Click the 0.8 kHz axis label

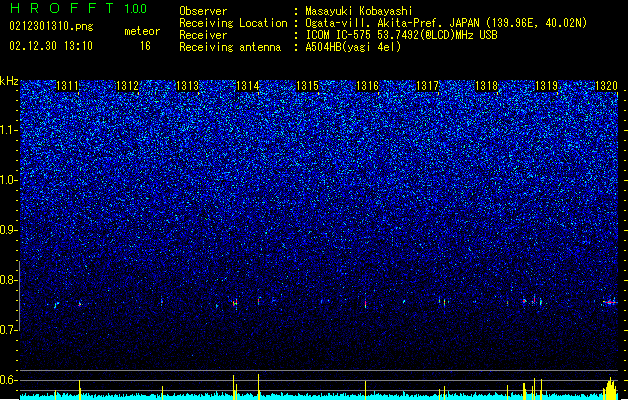tap(8, 280)
